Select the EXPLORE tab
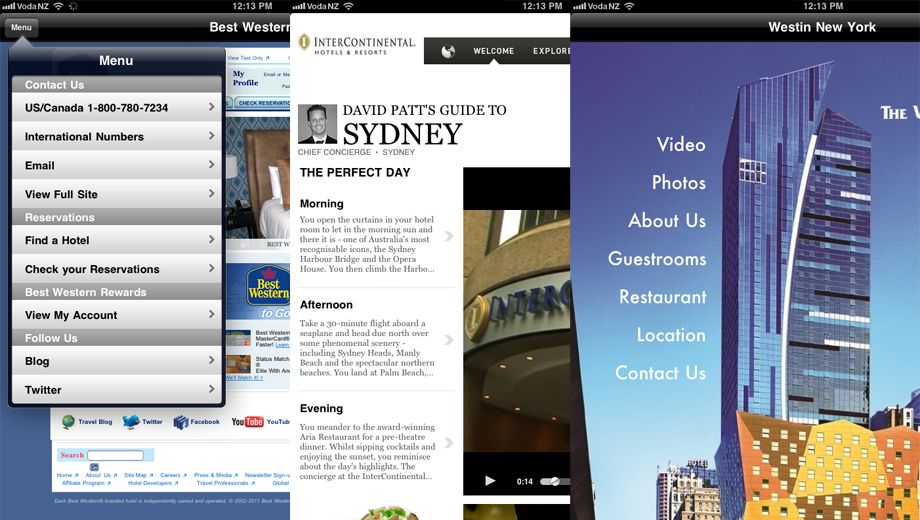This screenshot has width=920, height=520. click(551, 51)
